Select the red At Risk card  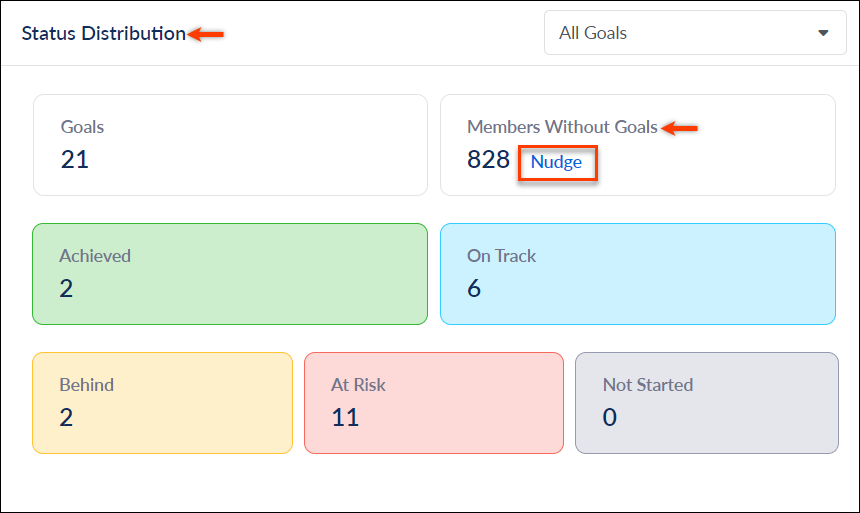pyautogui.click(x=434, y=403)
